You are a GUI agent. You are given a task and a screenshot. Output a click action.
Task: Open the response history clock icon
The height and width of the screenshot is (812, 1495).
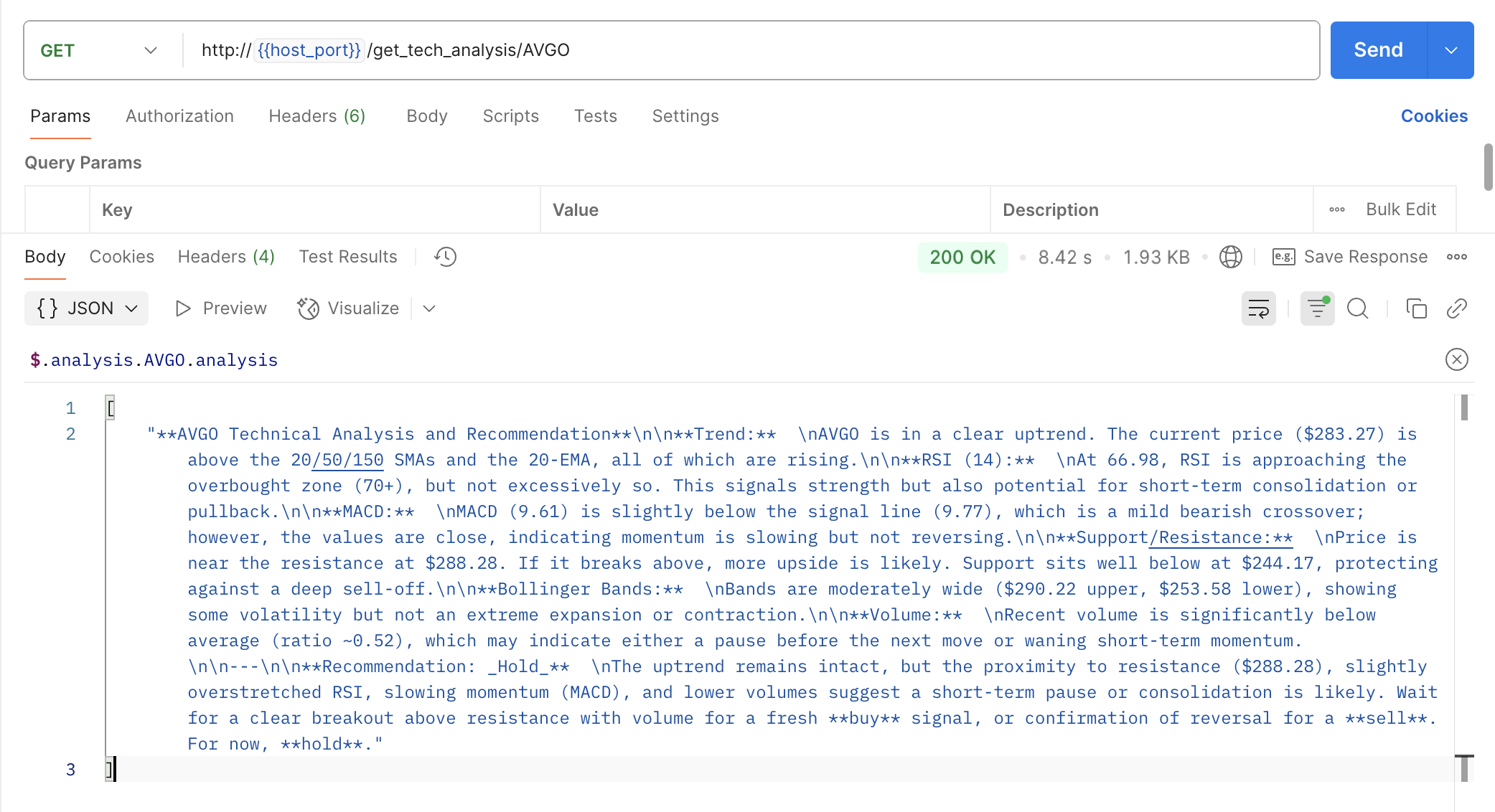[445, 257]
